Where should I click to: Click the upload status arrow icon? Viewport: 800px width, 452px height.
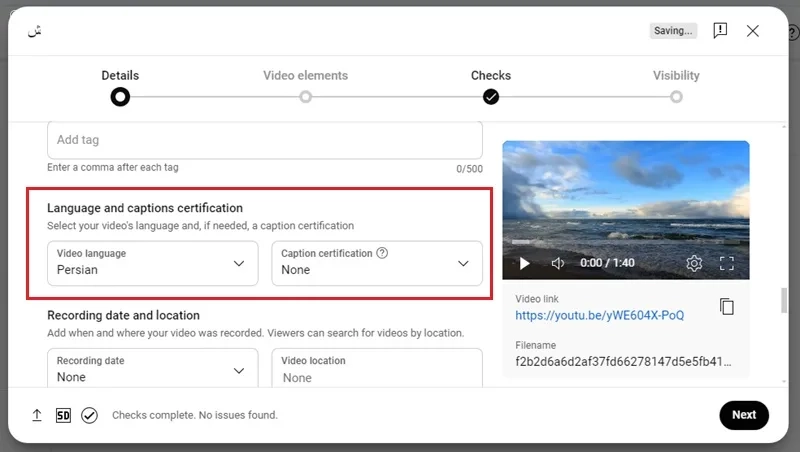point(37,415)
